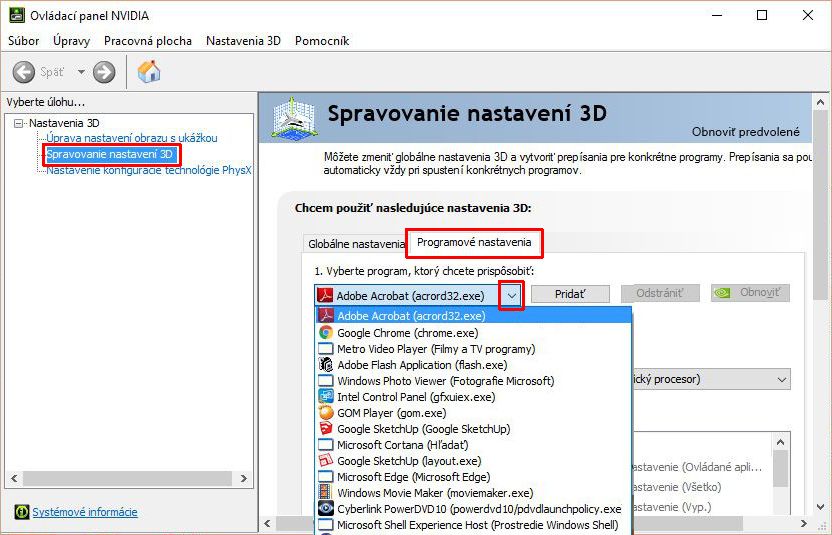Select Google SketchUp (layout.exe) entry
The width and height of the screenshot is (832, 535).
coord(474,461)
